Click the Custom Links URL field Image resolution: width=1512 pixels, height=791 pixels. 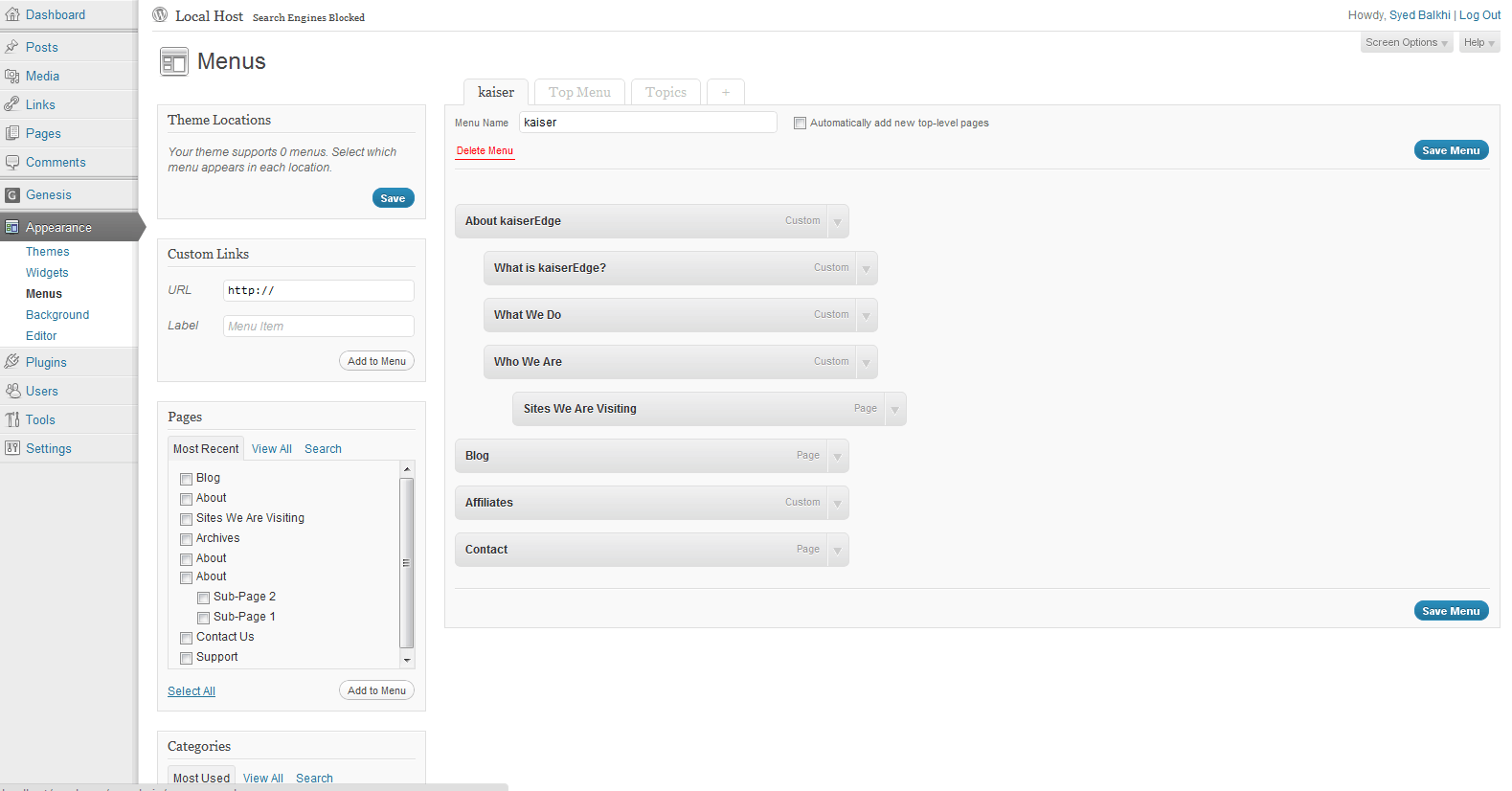318,290
